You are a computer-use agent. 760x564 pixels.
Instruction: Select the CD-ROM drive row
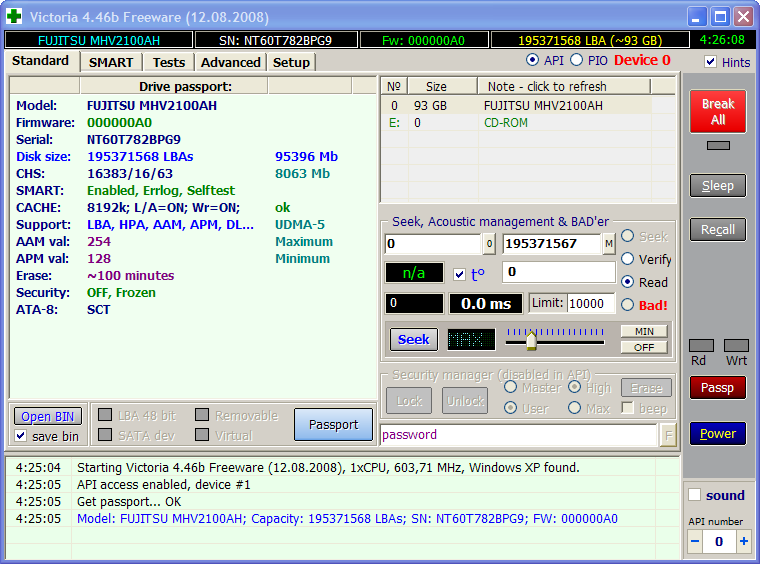(x=528, y=123)
